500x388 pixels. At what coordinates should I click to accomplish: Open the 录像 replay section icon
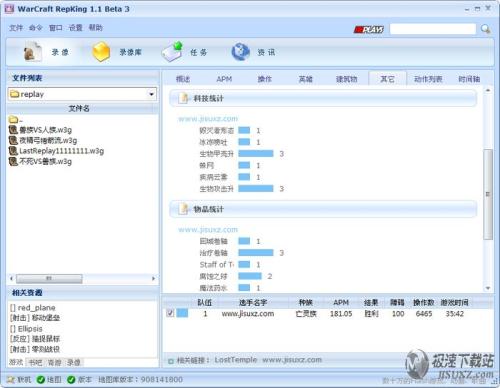(33, 52)
